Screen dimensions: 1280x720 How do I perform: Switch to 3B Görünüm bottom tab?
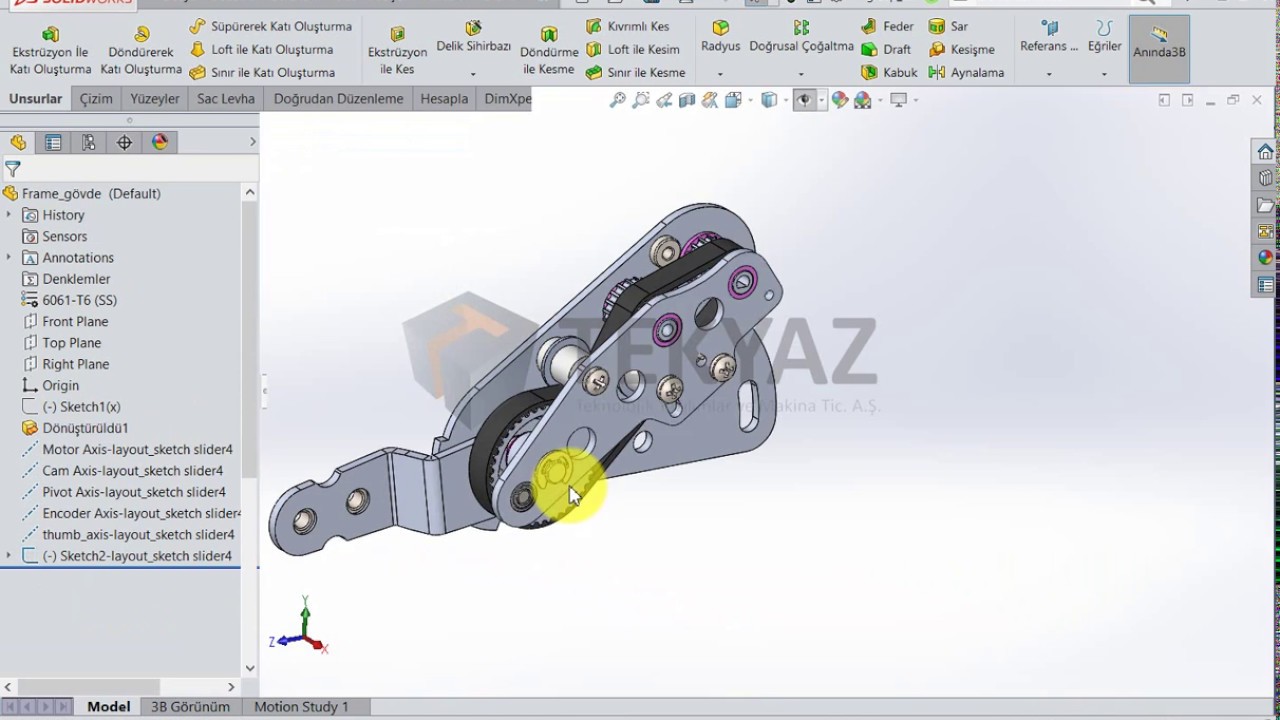click(190, 706)
